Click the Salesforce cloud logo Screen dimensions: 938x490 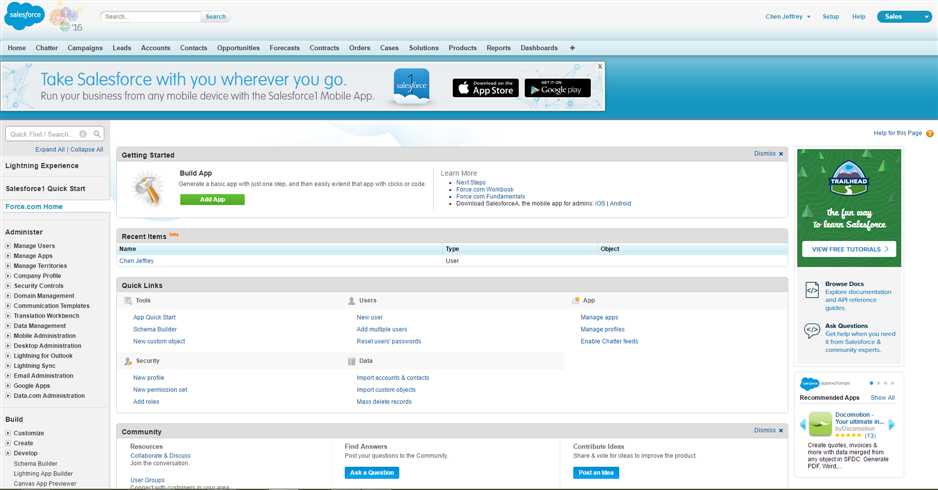(24, 16)
